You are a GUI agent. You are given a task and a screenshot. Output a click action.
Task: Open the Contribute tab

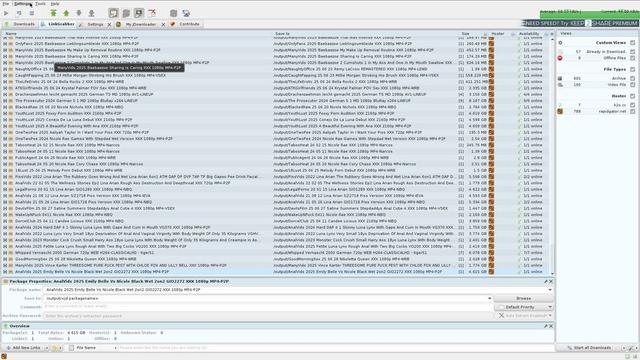186,24
